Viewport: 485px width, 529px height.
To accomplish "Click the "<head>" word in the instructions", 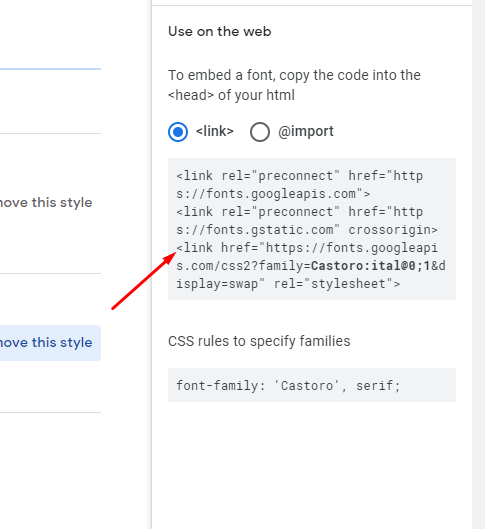I will (191, 95).
